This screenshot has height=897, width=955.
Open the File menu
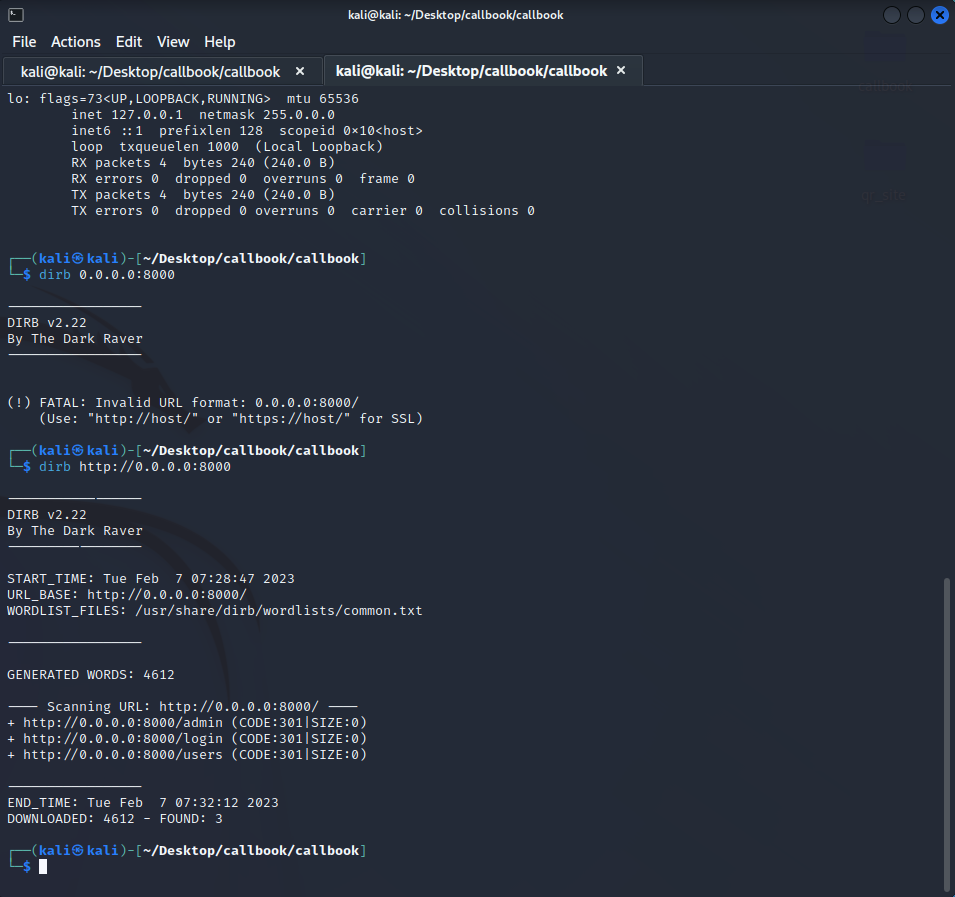[x=23, y=42]
